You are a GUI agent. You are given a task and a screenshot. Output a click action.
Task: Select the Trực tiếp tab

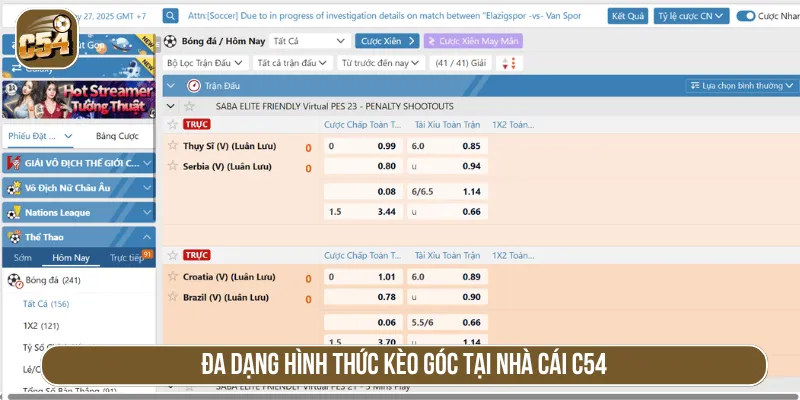128,258
